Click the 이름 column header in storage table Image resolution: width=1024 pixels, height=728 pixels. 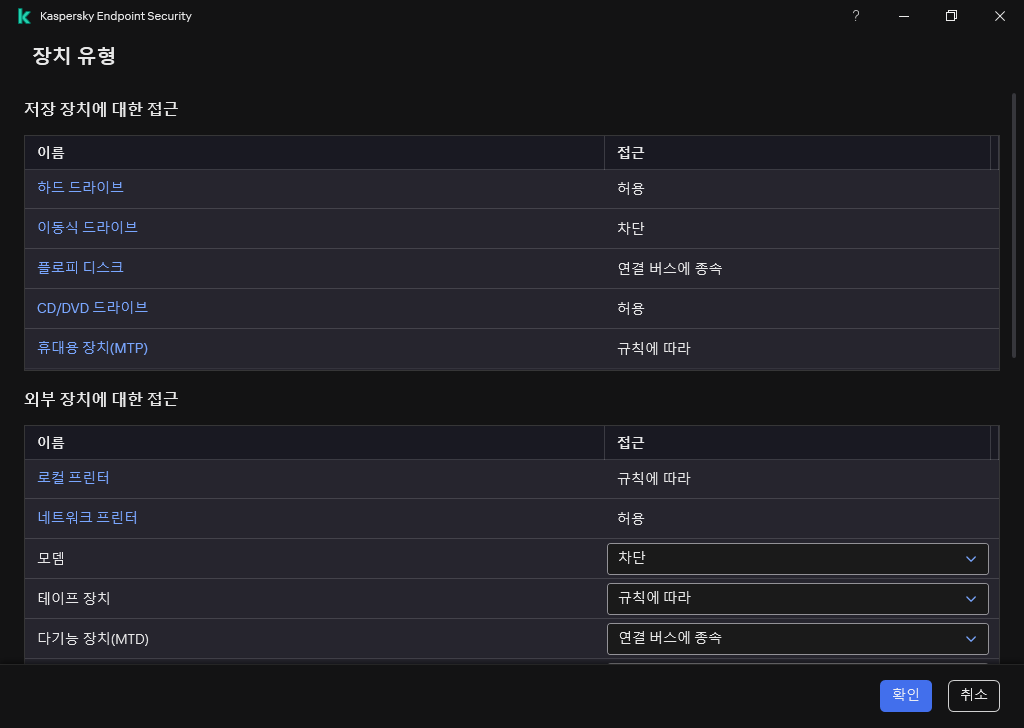[48, 152]
